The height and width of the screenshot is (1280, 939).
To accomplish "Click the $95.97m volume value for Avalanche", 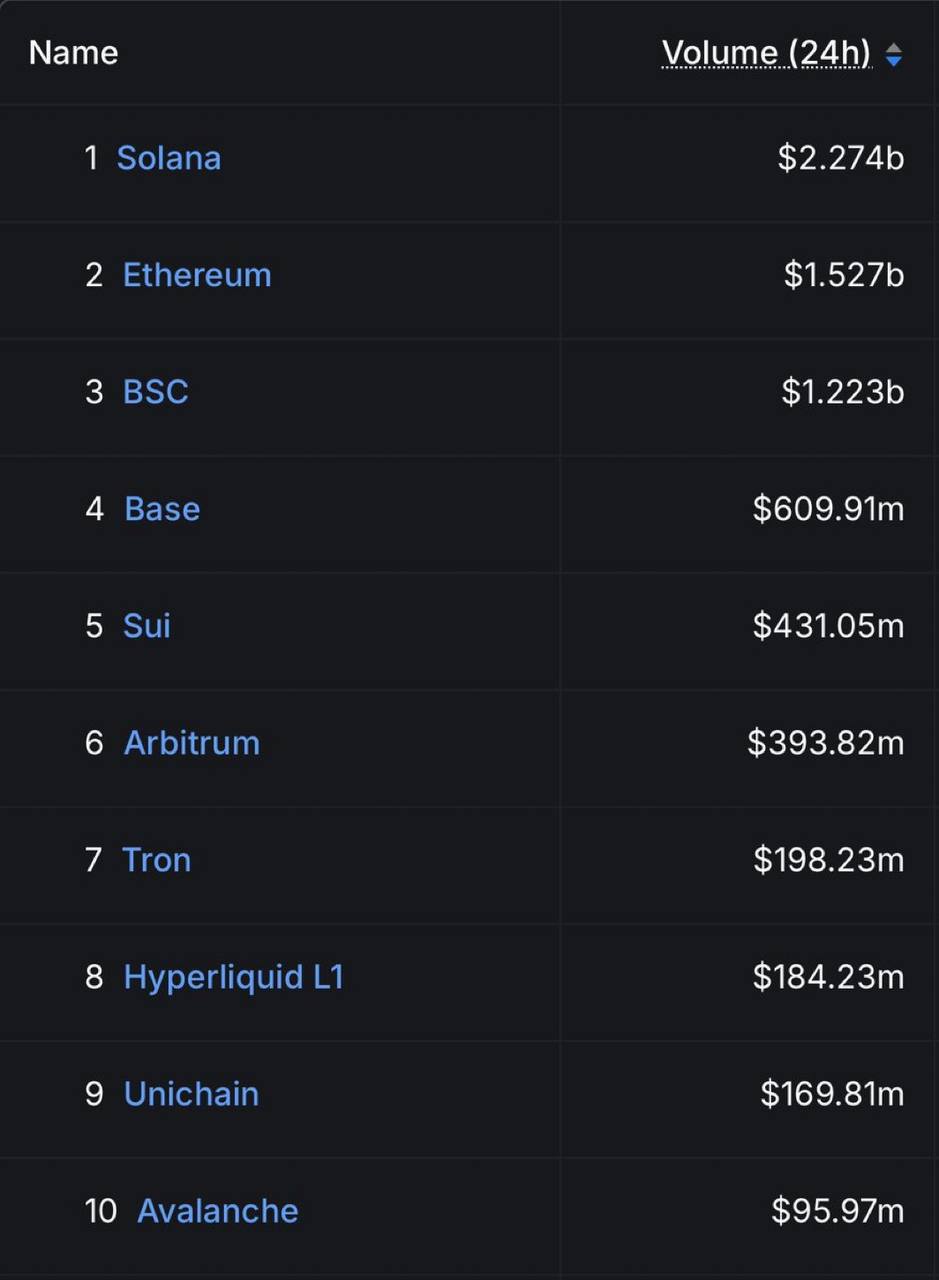I will pos(838,1211).
